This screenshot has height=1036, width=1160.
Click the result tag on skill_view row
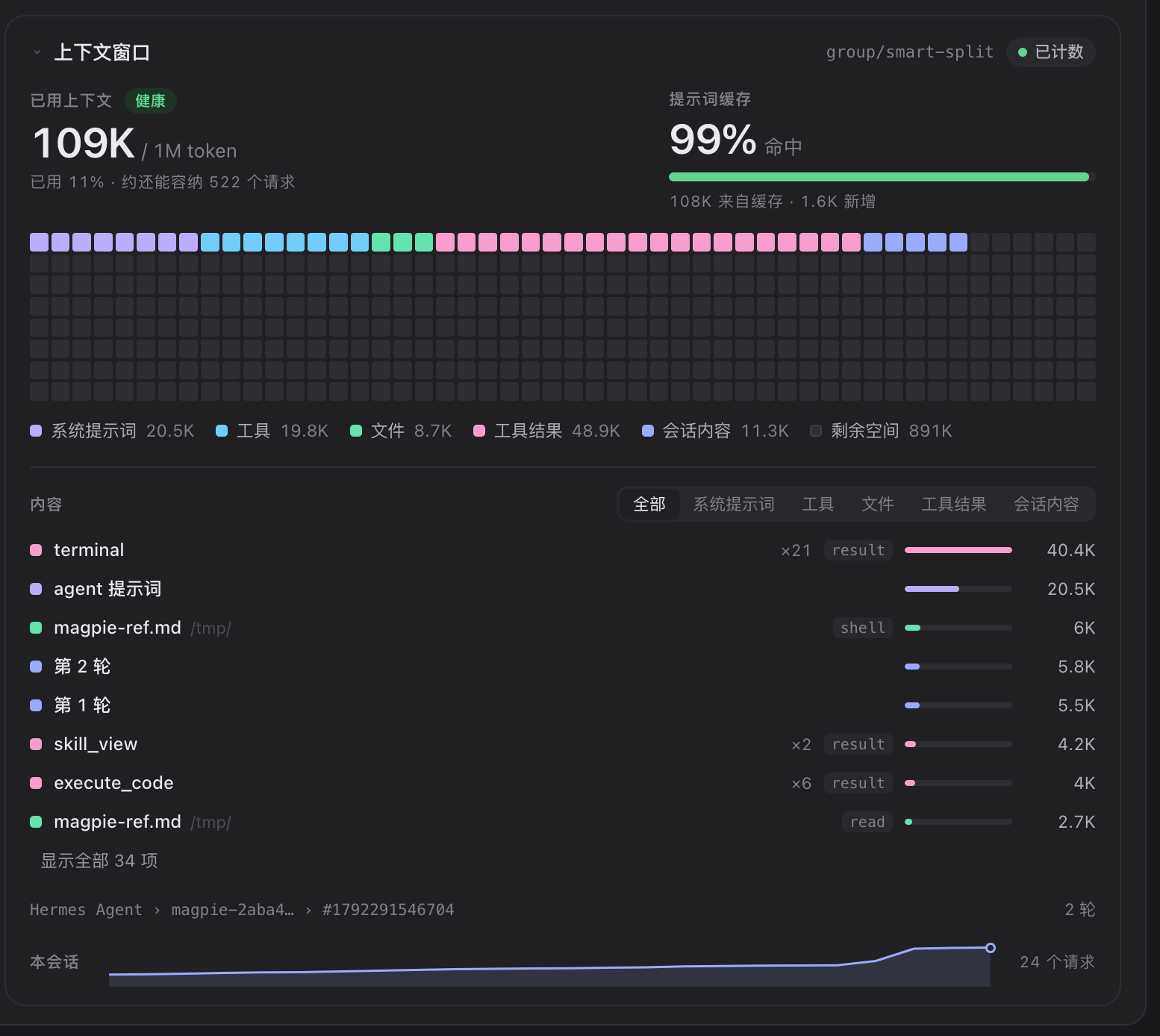[858, 744]
